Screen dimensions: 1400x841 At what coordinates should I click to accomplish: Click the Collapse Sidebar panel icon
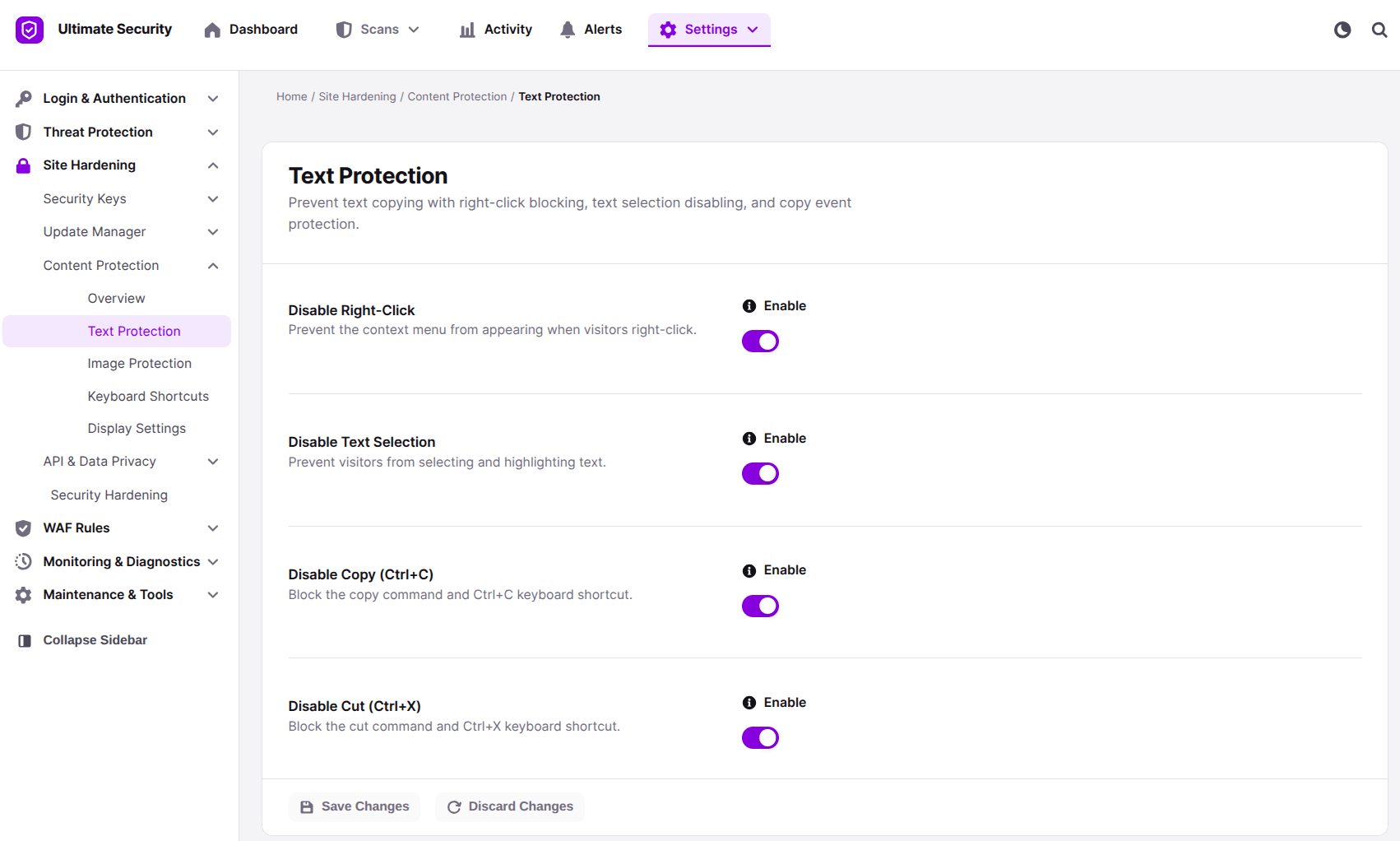(x=25, y=640)
